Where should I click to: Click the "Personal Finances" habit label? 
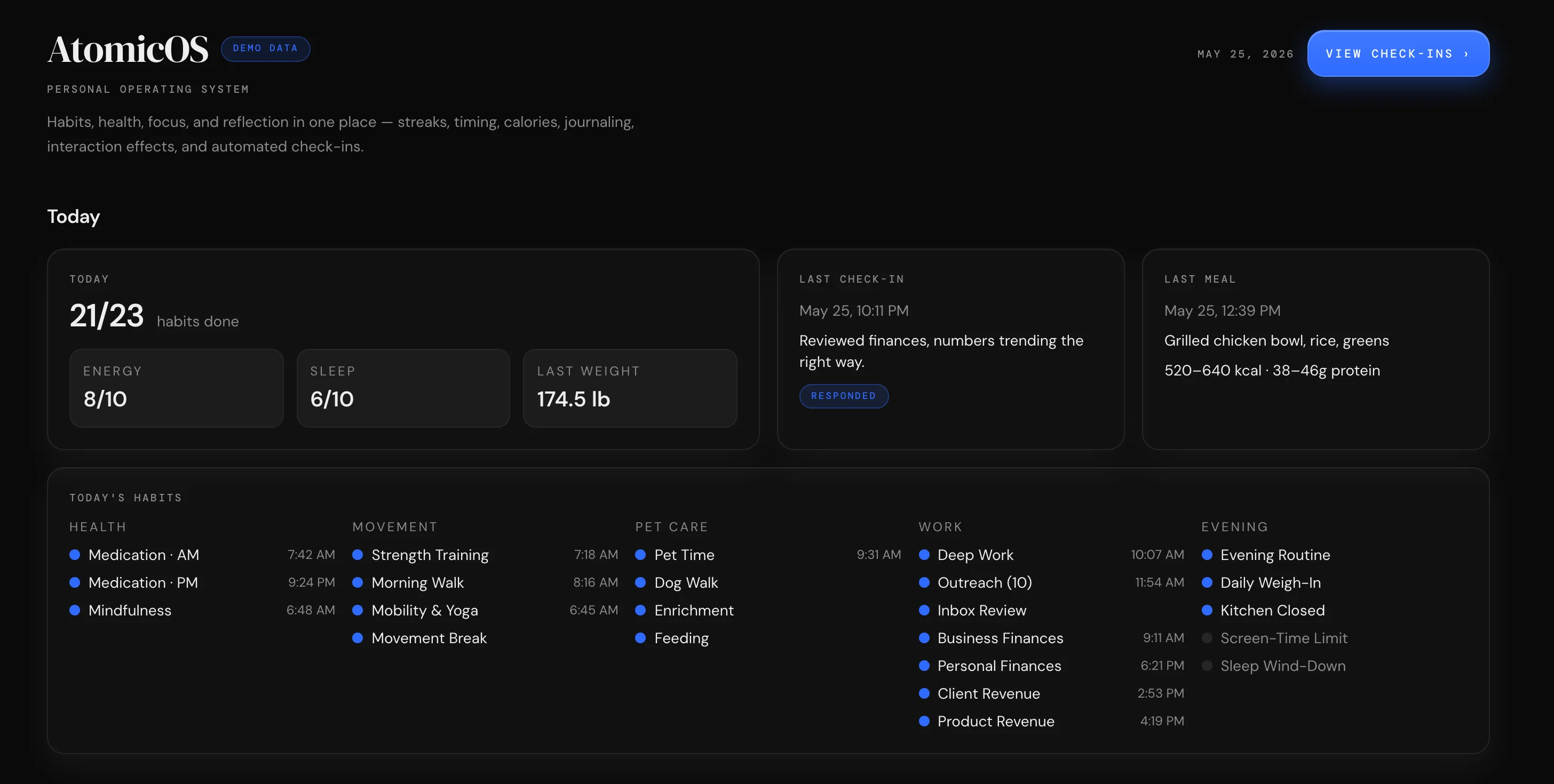[x=999, y=666]
